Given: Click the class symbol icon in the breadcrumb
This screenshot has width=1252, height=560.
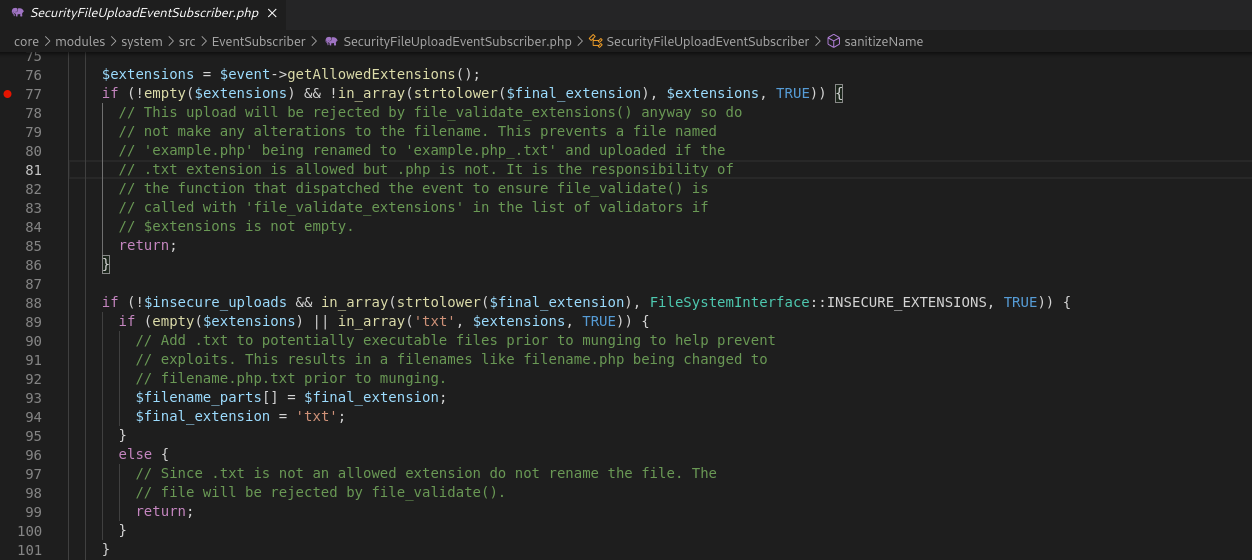Looking at the screenshot, I should (x=595, y=42).
